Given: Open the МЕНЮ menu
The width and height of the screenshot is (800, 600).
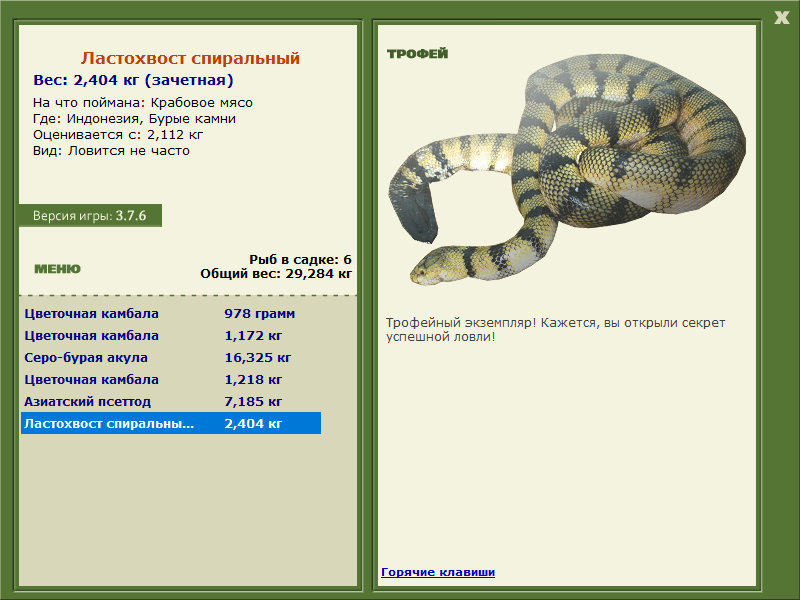Looking at the screenshot, I should pyautogui.click(x=57, y=269).
